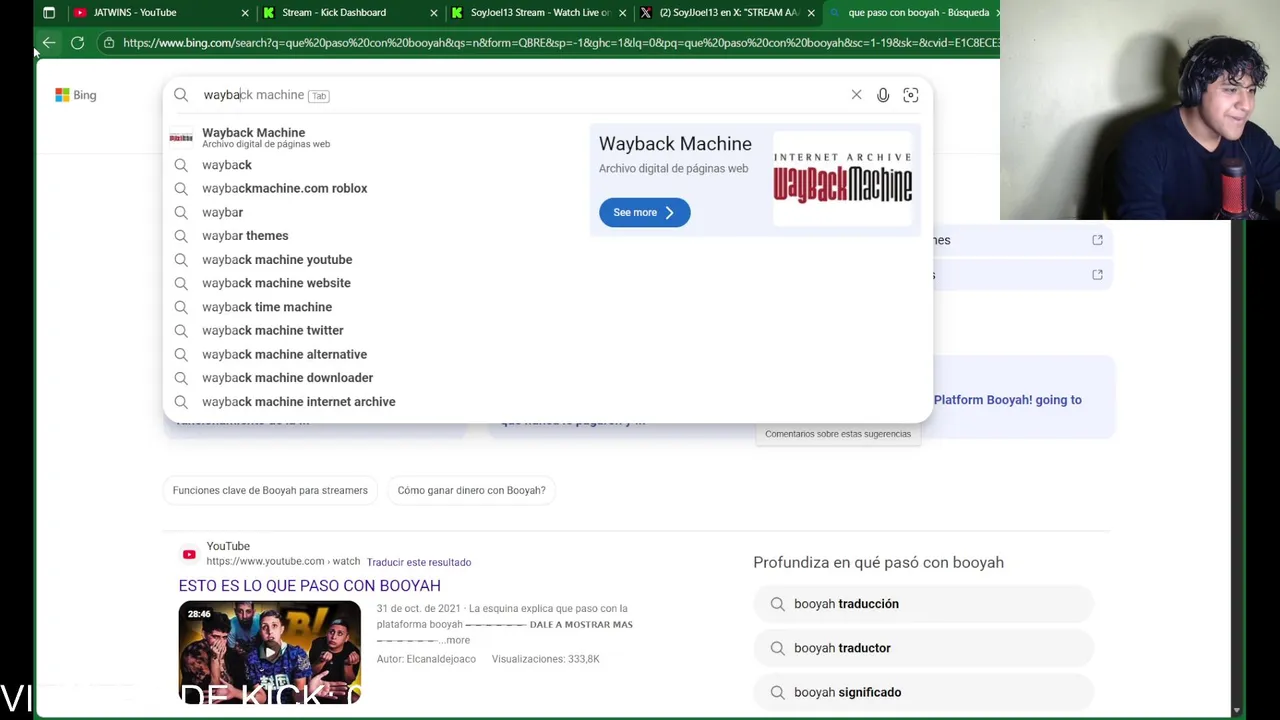Image resolution: width=1280 pixels, height=720 pixels.
Task: Click Traducir este resultado link
Action: coord(418,562)
